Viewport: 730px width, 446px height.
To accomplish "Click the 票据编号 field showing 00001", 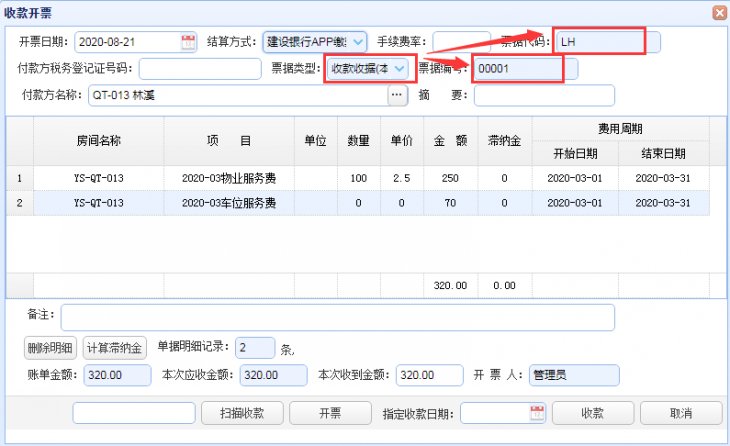I will tap(517, 69).
